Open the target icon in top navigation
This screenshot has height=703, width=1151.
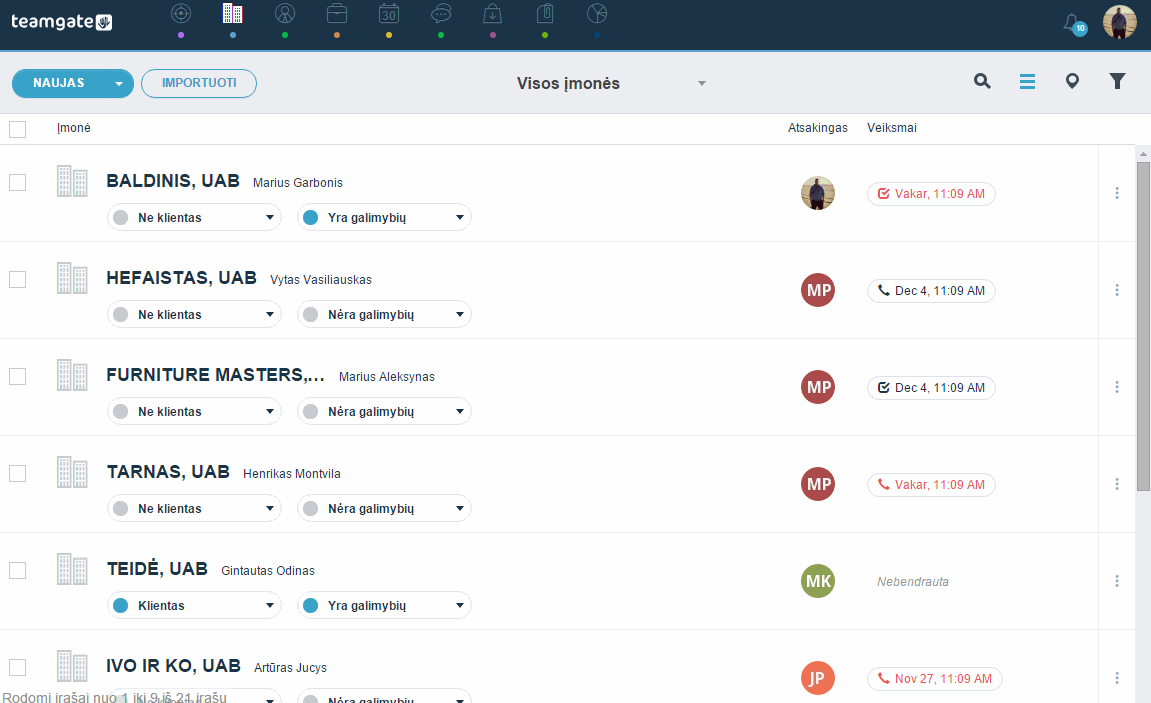pos(181,14)
